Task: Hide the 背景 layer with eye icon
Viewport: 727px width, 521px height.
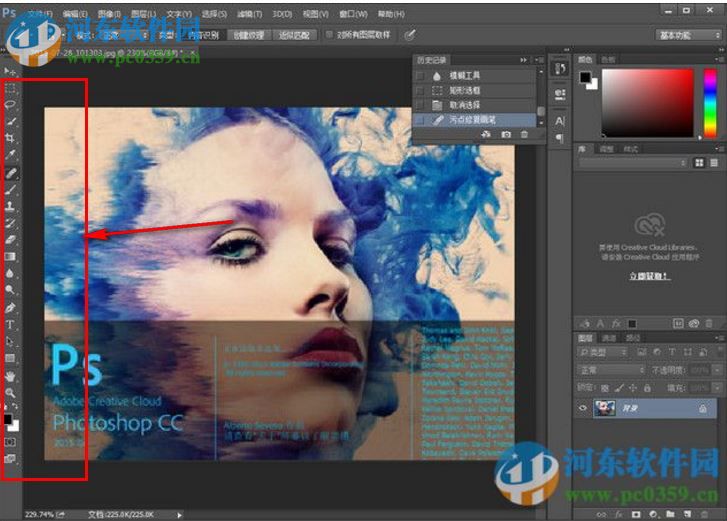Action: 583,408
